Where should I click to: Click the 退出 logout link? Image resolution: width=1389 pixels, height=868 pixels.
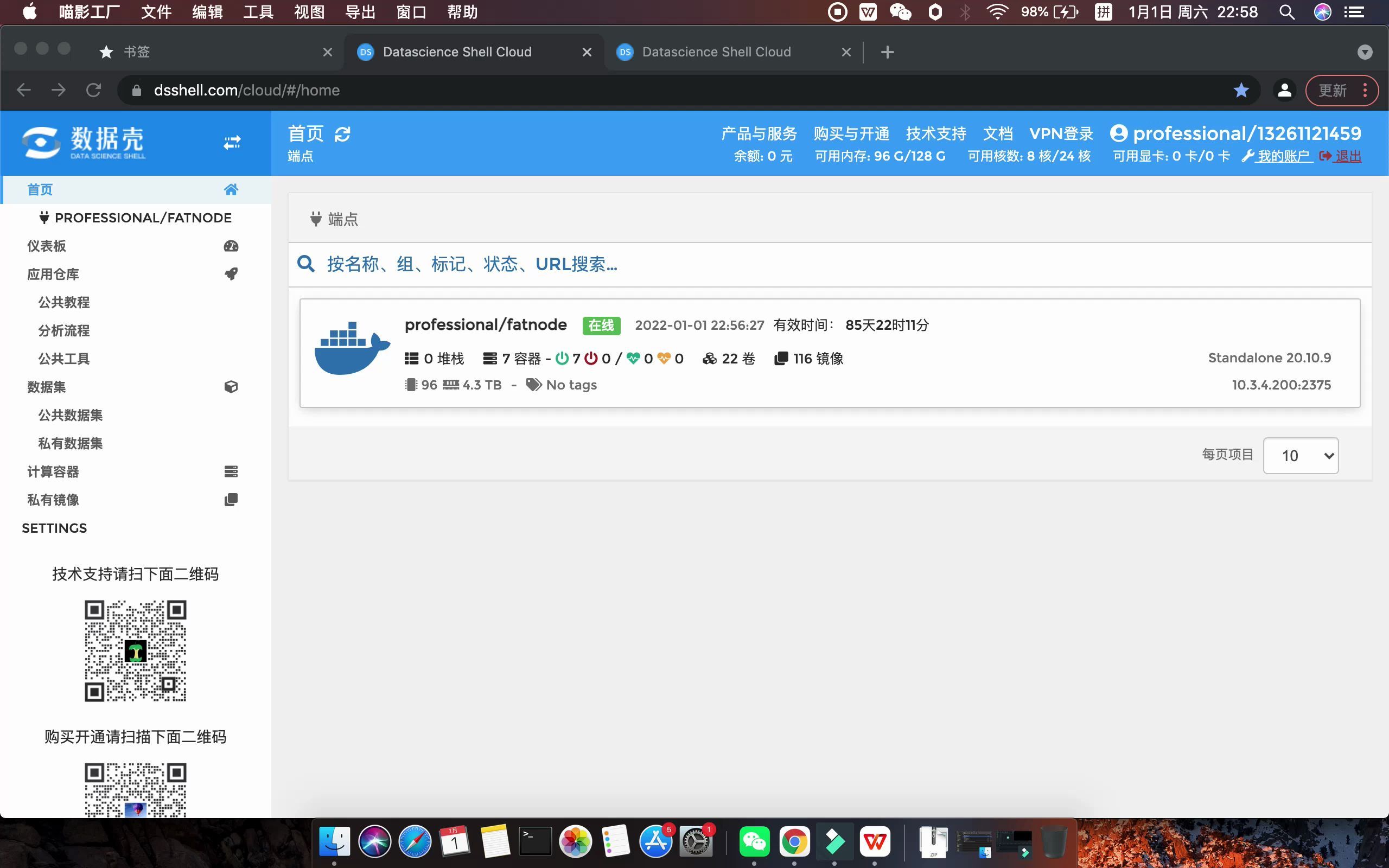(x=1348, y=156)
